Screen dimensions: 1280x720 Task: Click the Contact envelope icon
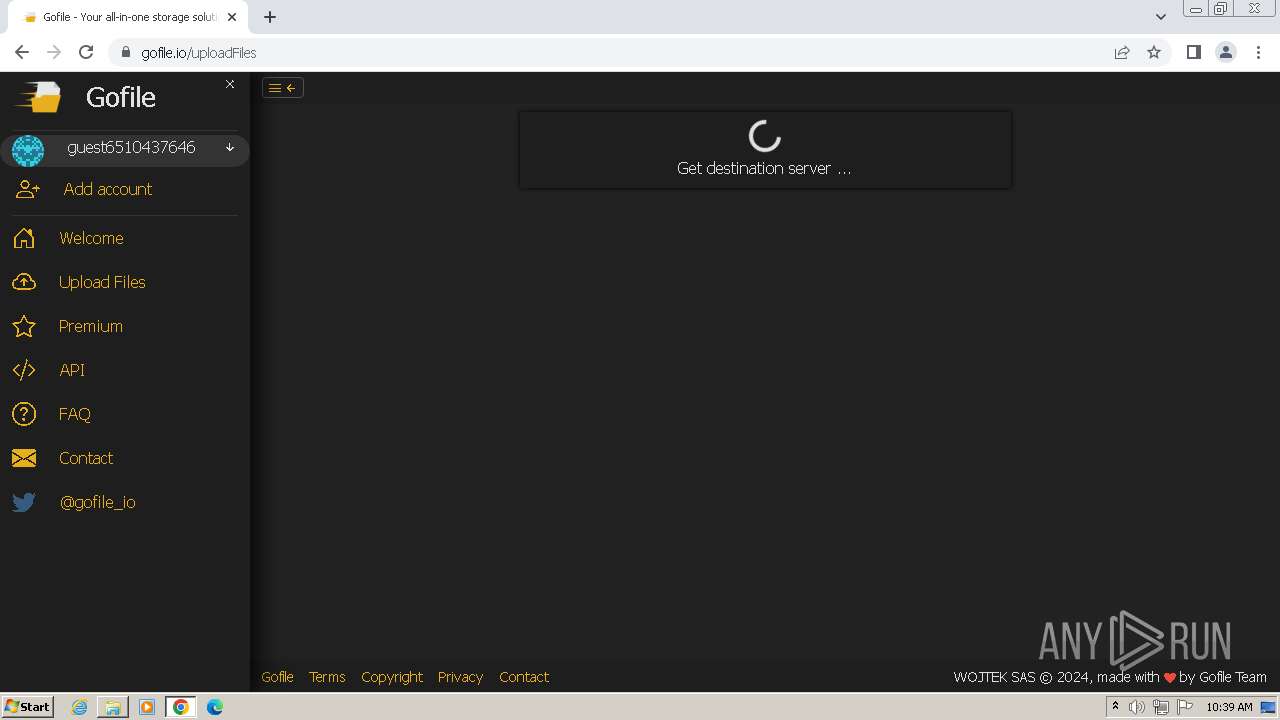24,458
